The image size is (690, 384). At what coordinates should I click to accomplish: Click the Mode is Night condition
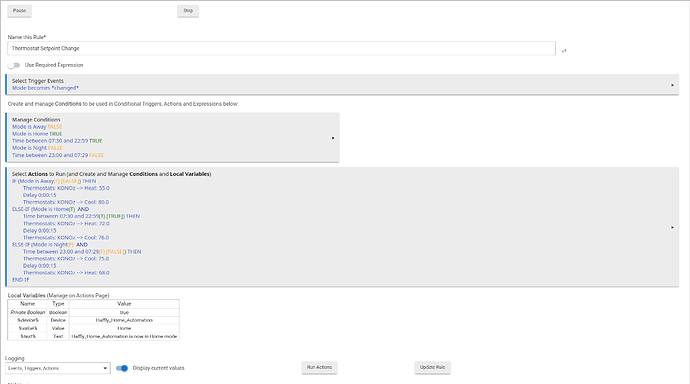pos(37,148)
